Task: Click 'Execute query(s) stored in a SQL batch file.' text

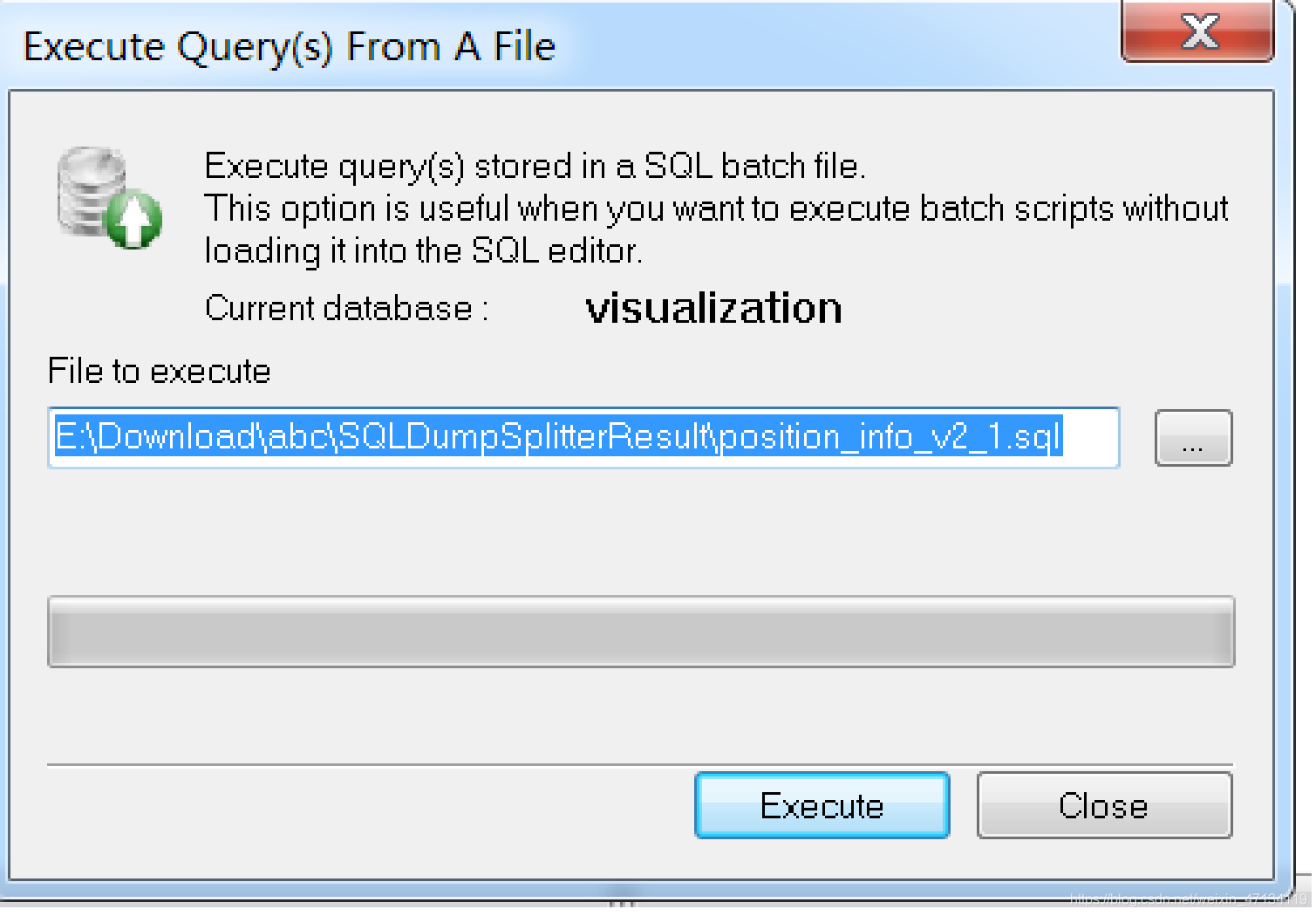Action: pos(536,167)
